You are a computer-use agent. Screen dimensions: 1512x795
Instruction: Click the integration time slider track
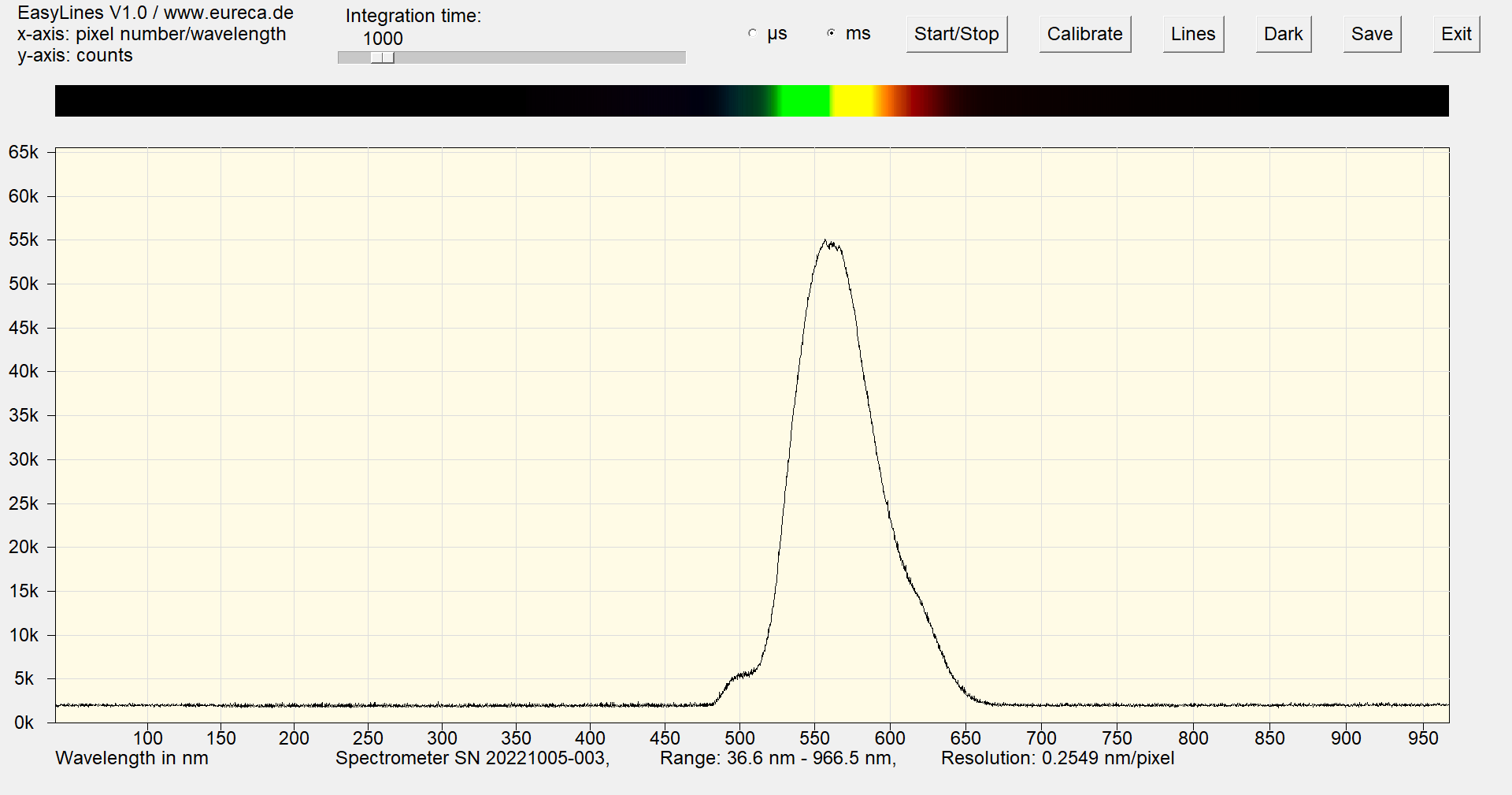(512, 58)
